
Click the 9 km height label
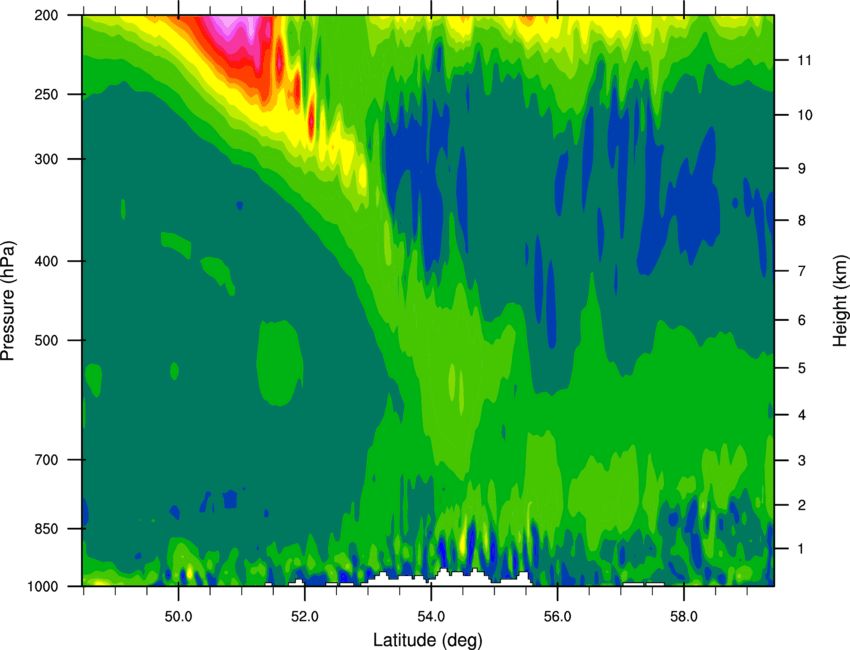pos(801,169)
